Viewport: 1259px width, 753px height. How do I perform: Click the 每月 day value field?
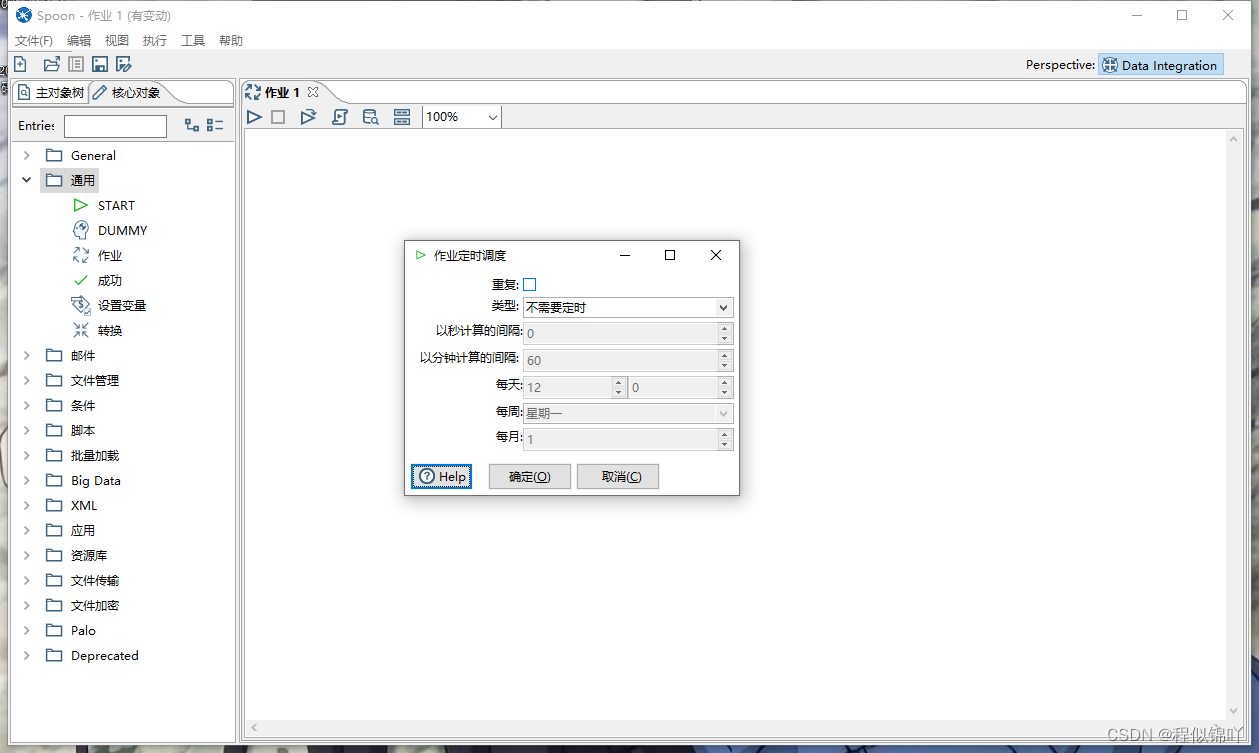pos(620,440)
